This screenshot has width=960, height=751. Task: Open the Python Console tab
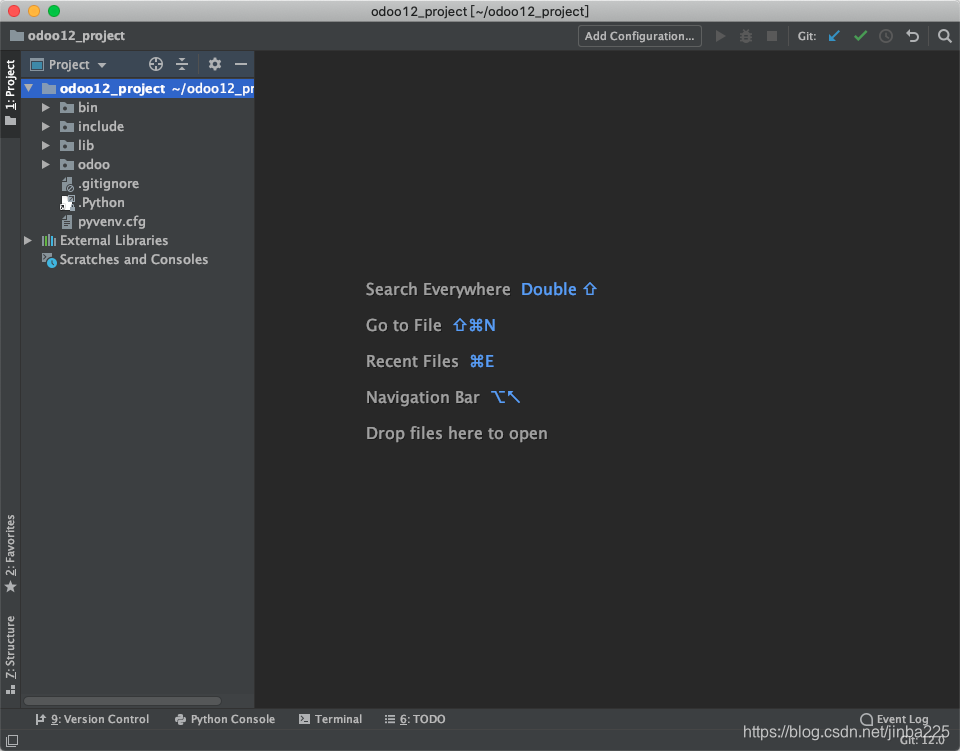coord(225,719)
